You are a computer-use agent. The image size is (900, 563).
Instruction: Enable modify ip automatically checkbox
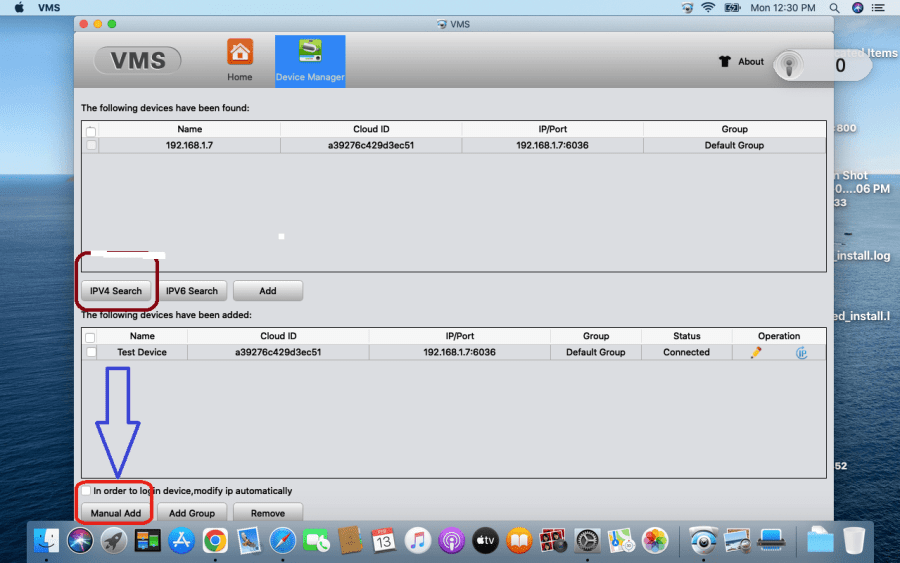[87, 491]
